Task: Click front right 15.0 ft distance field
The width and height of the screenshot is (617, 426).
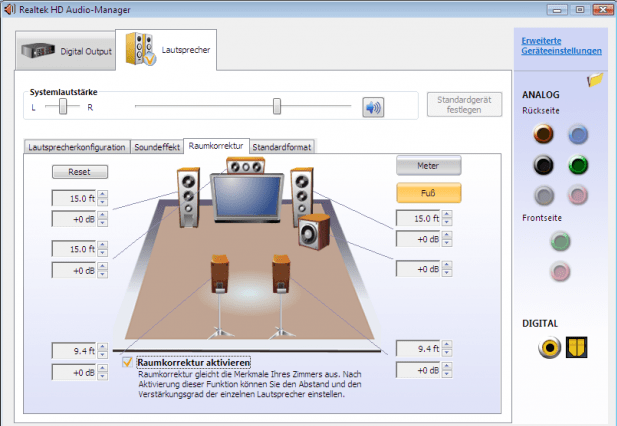Action: 418,218
